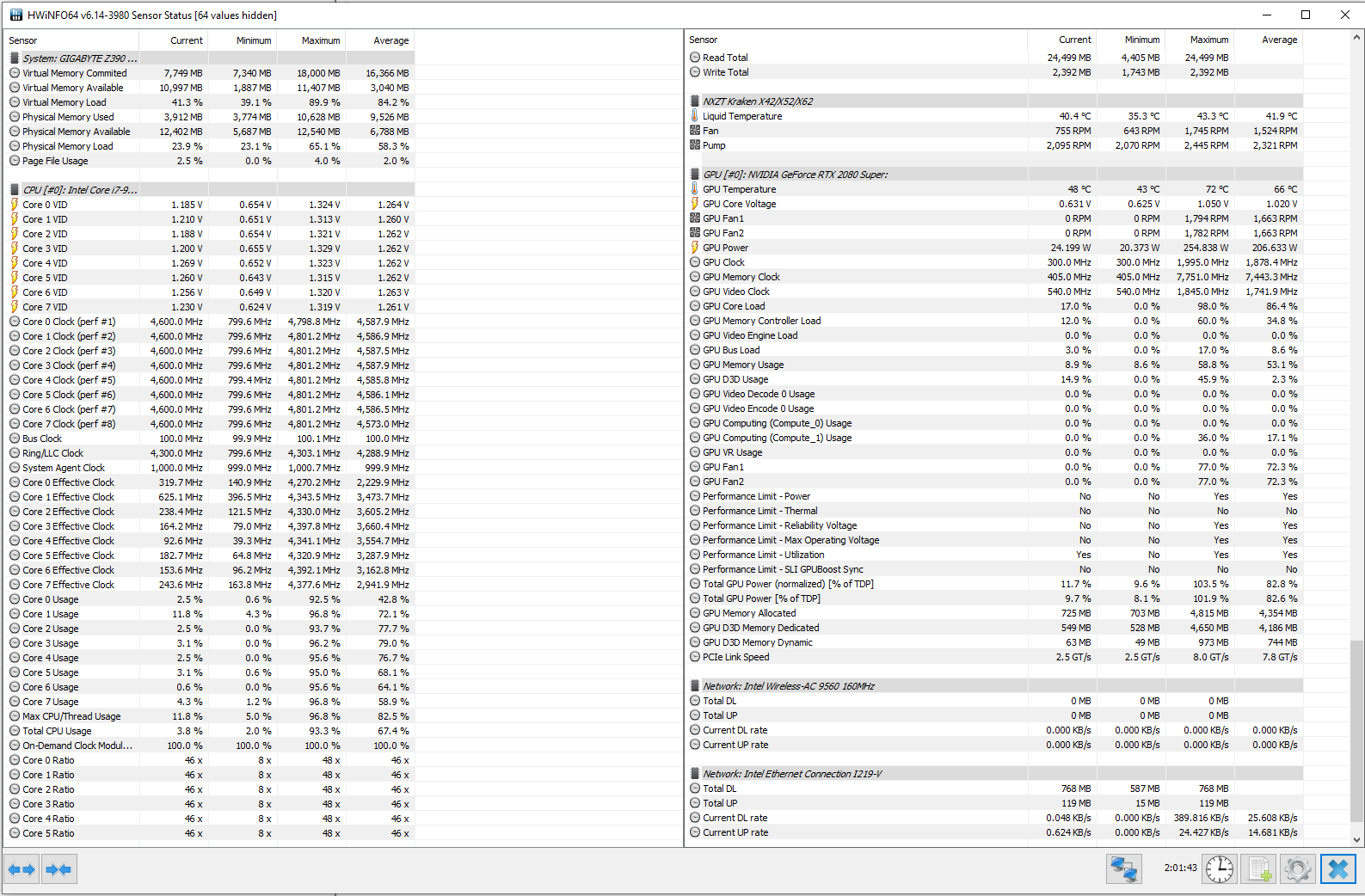Select the On-Demand Clock Modul... row
Screen dimensions: 1365x896
[211, 746]
